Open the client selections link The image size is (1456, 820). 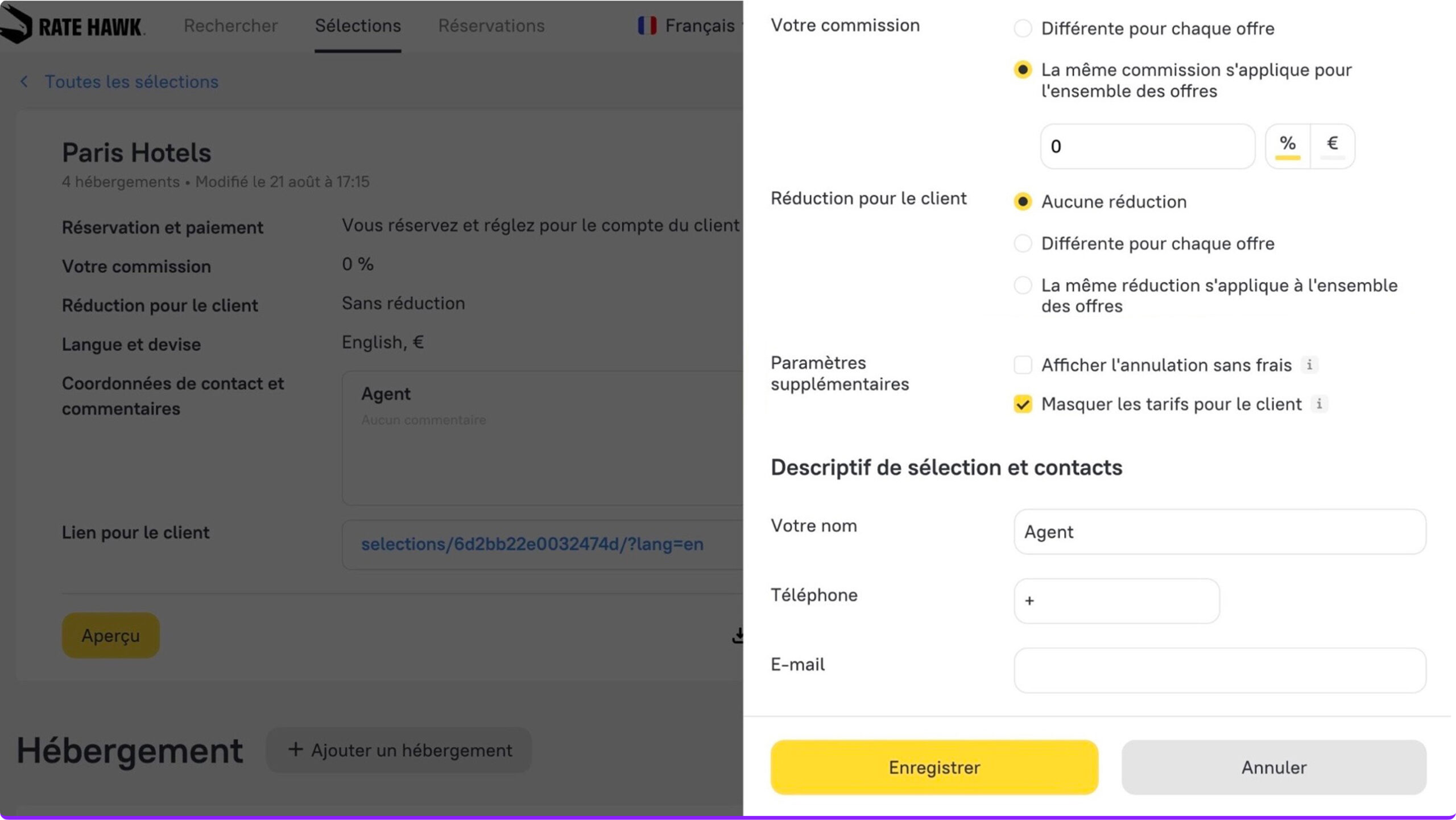[532, 544]
